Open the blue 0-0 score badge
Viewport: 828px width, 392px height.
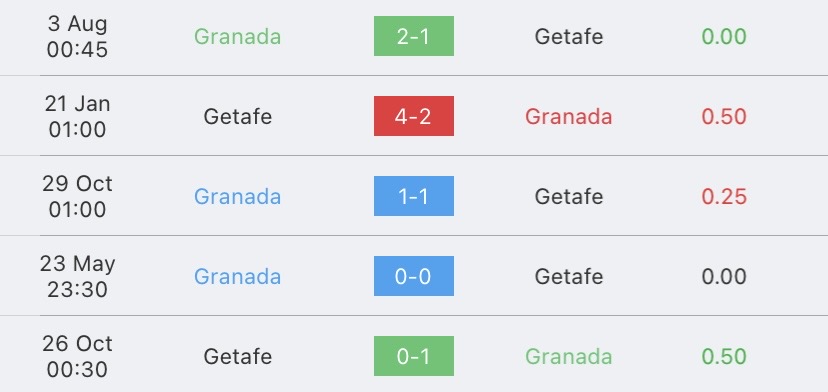pyautogui.click(x=413, y=276)
